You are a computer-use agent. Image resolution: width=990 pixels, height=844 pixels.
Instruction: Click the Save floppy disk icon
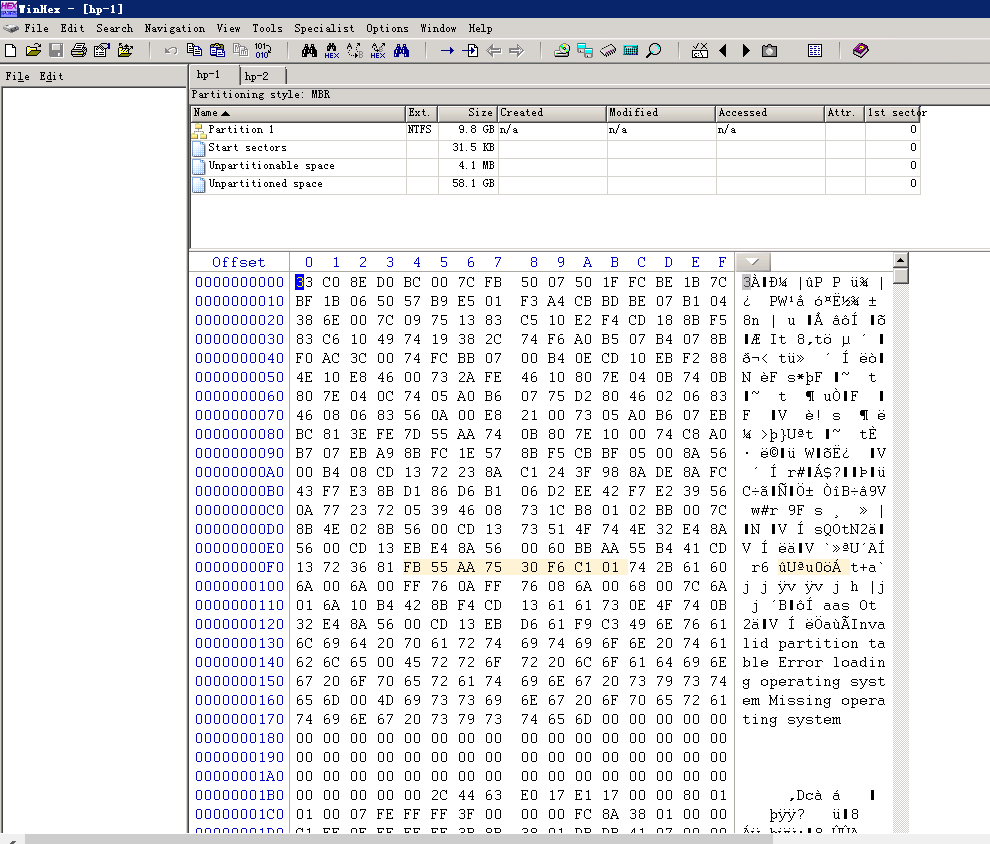56,51
